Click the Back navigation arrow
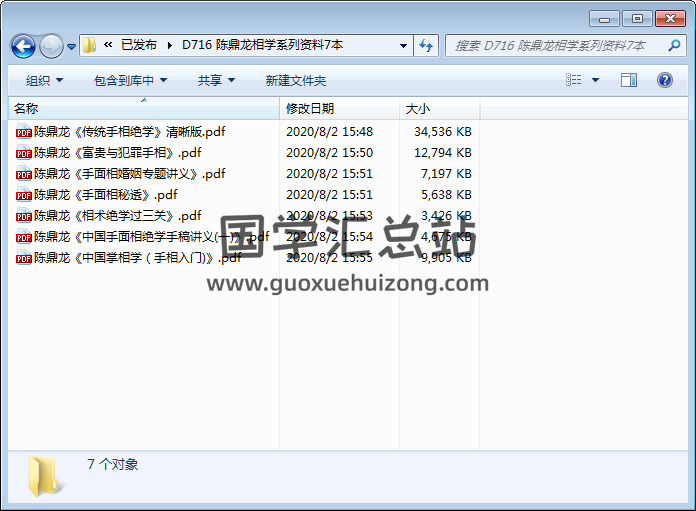The height and width of the screenshot is (511, 696). click(23, 46)
